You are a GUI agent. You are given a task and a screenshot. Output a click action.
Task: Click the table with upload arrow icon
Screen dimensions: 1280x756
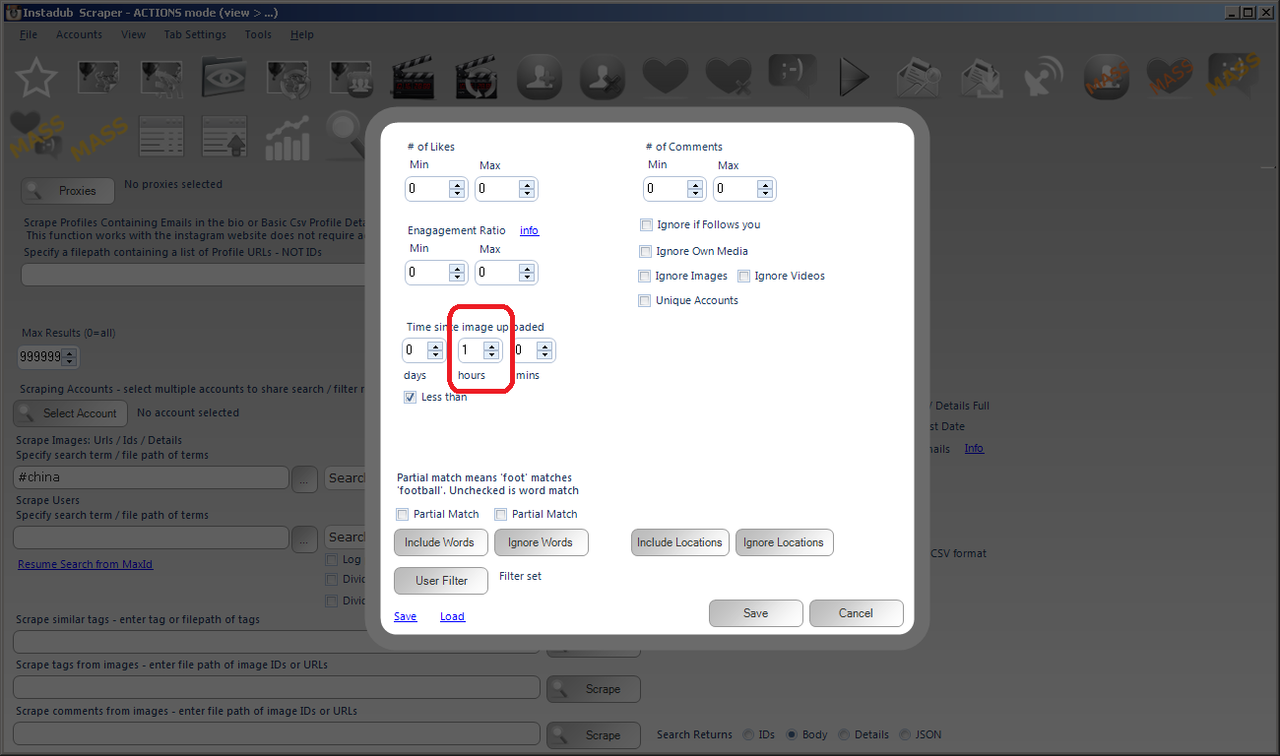(224, 137)
